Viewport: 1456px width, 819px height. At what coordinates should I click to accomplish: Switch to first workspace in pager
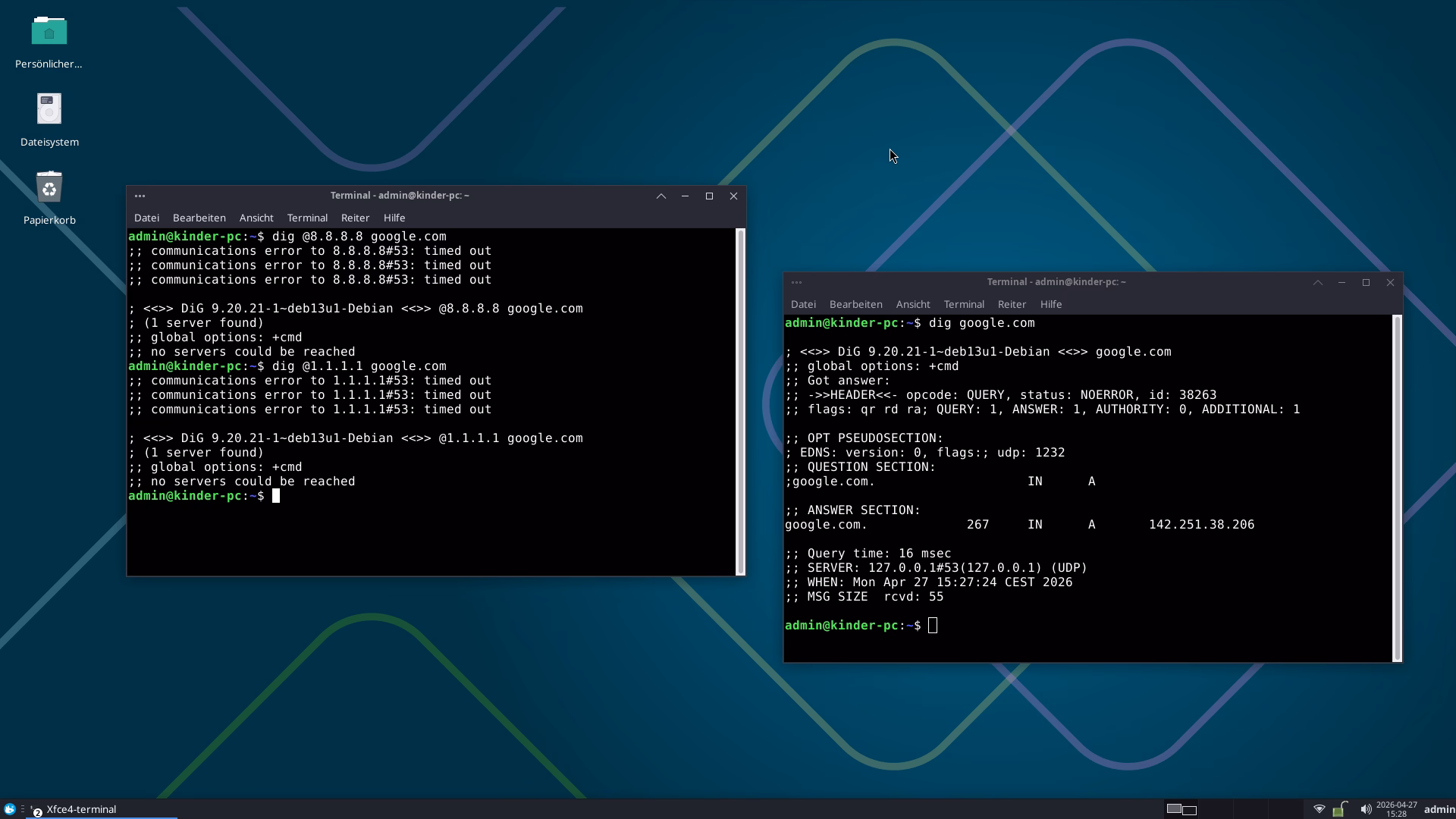tap(1181, 809)
